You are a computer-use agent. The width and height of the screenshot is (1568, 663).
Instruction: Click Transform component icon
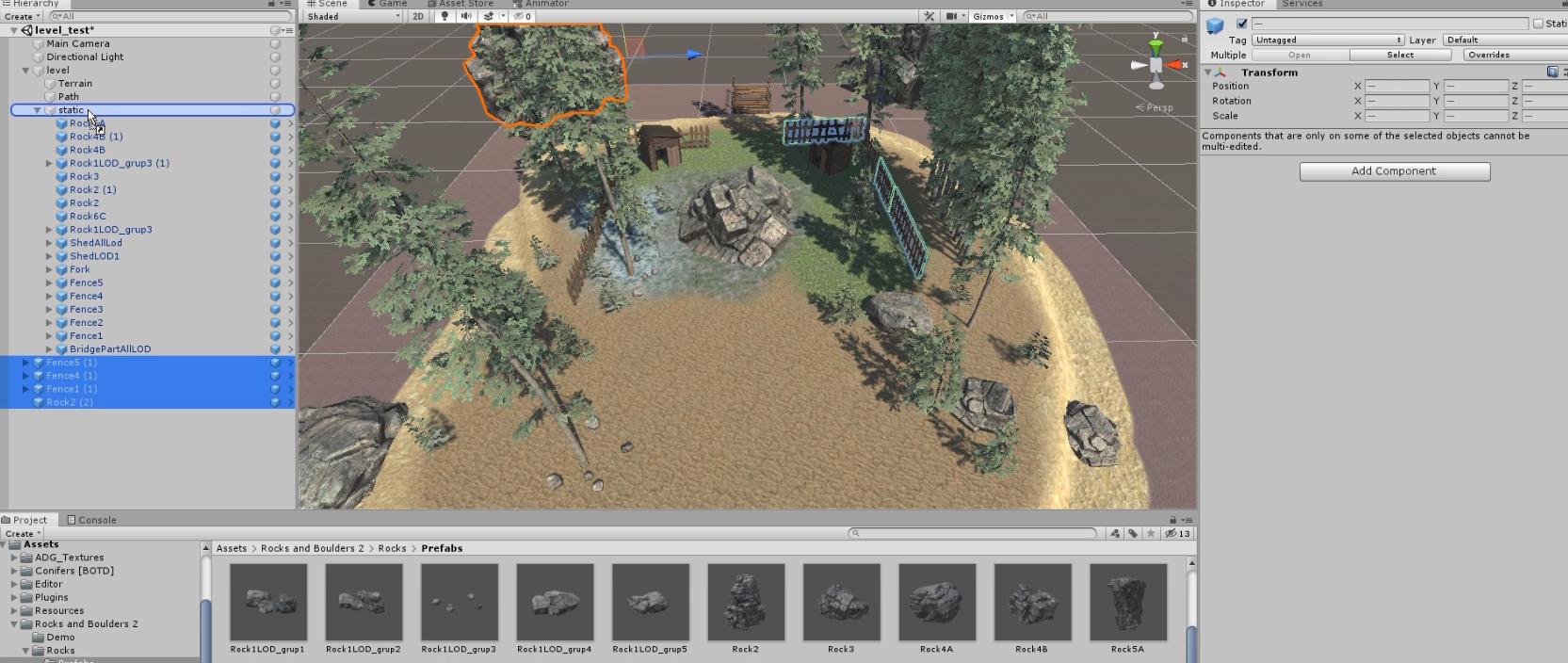pyautogui.click(x=1221, y=72)
